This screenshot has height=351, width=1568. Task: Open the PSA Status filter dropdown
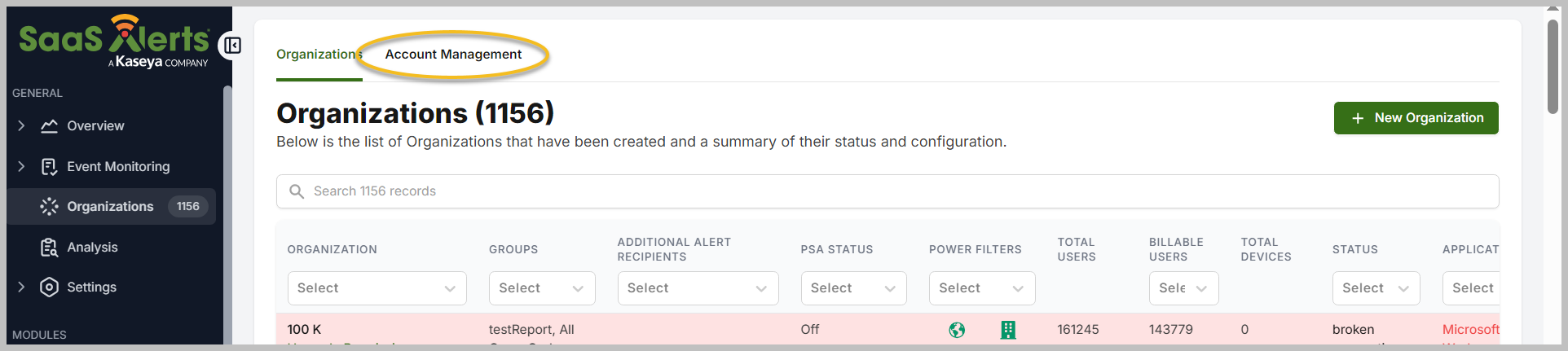click(x=852, y=288)
